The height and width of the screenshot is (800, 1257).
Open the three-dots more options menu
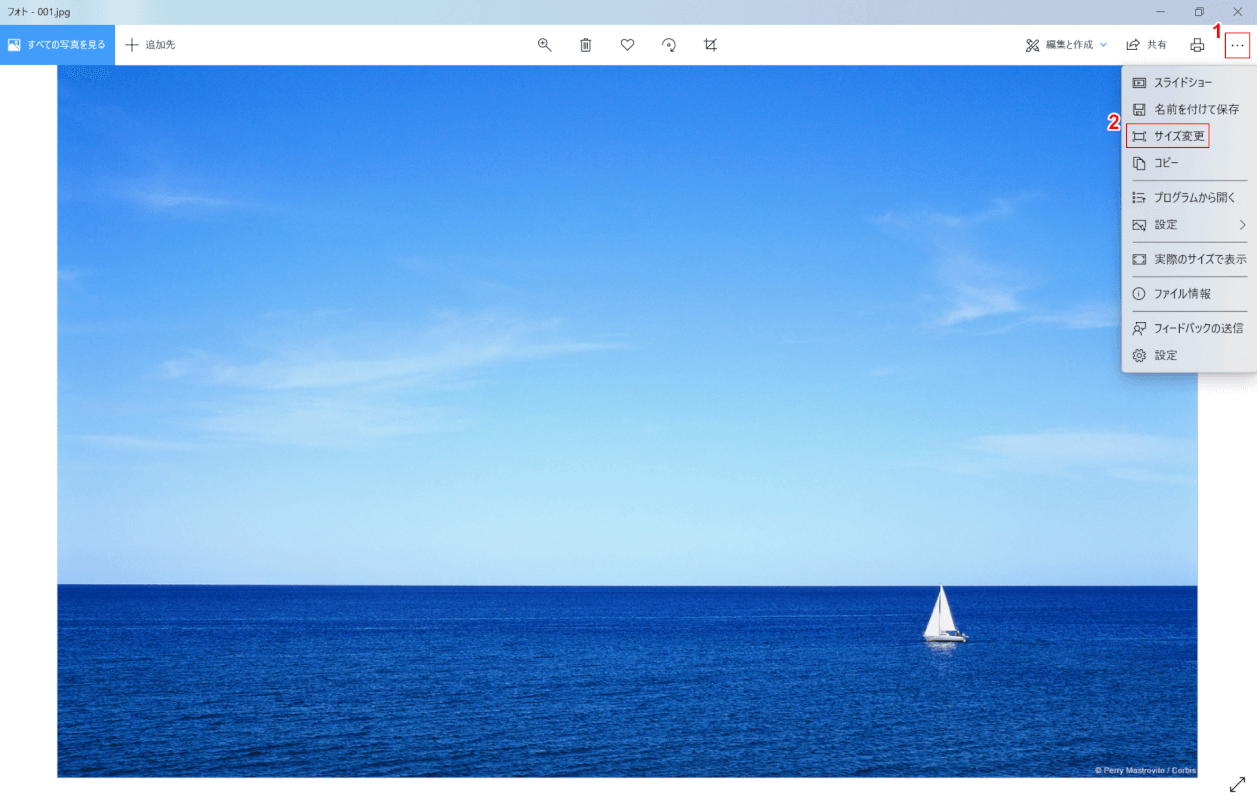1237,45
